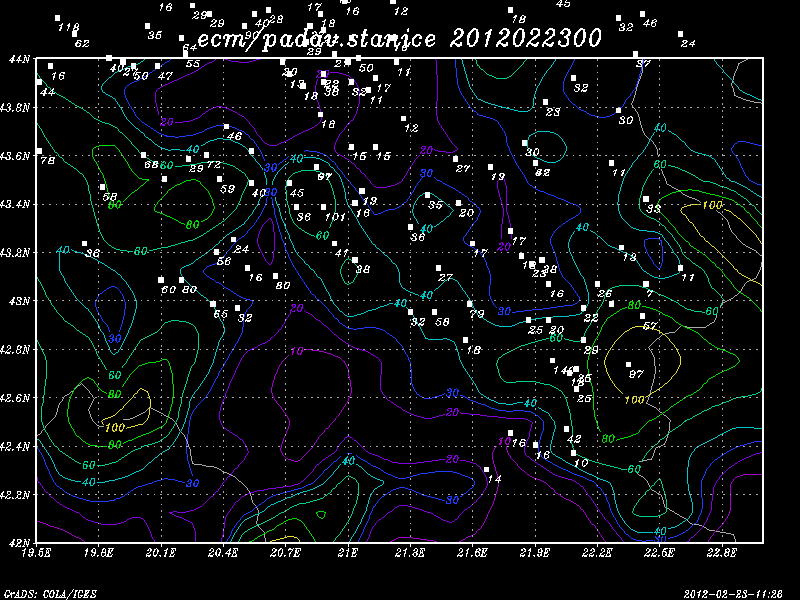Select the station value 47
The height and width of the screenshot is (600, 800).
click(x=165, y=76)
